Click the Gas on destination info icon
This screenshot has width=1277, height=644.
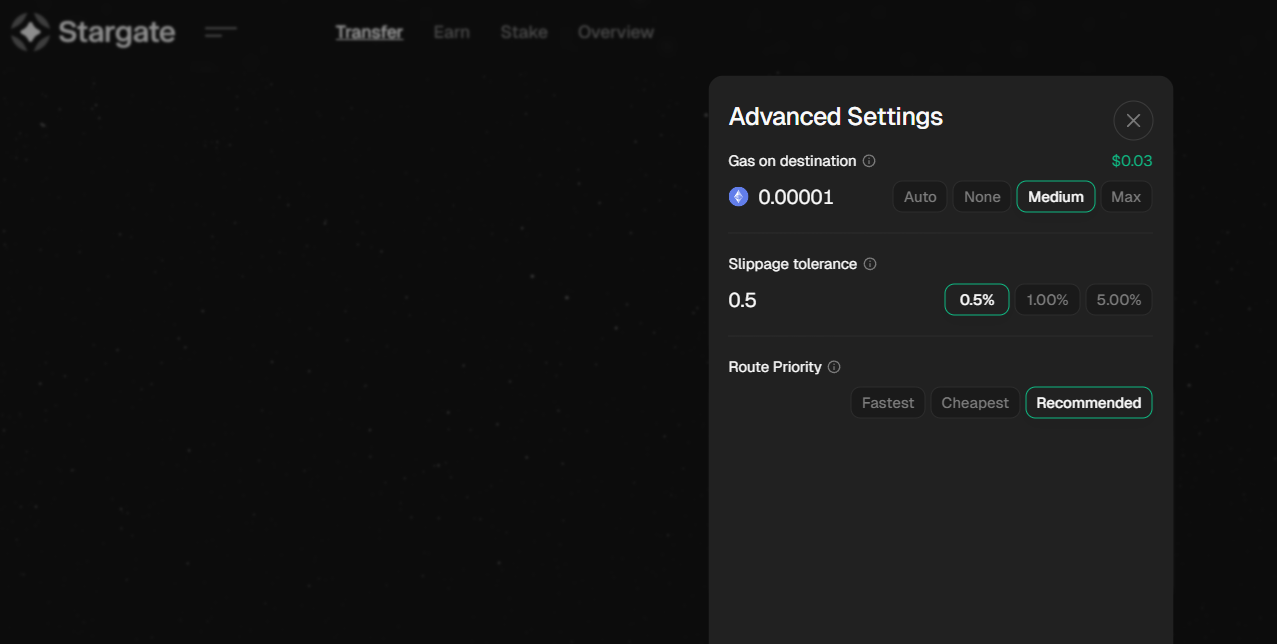tap(869, 161)
